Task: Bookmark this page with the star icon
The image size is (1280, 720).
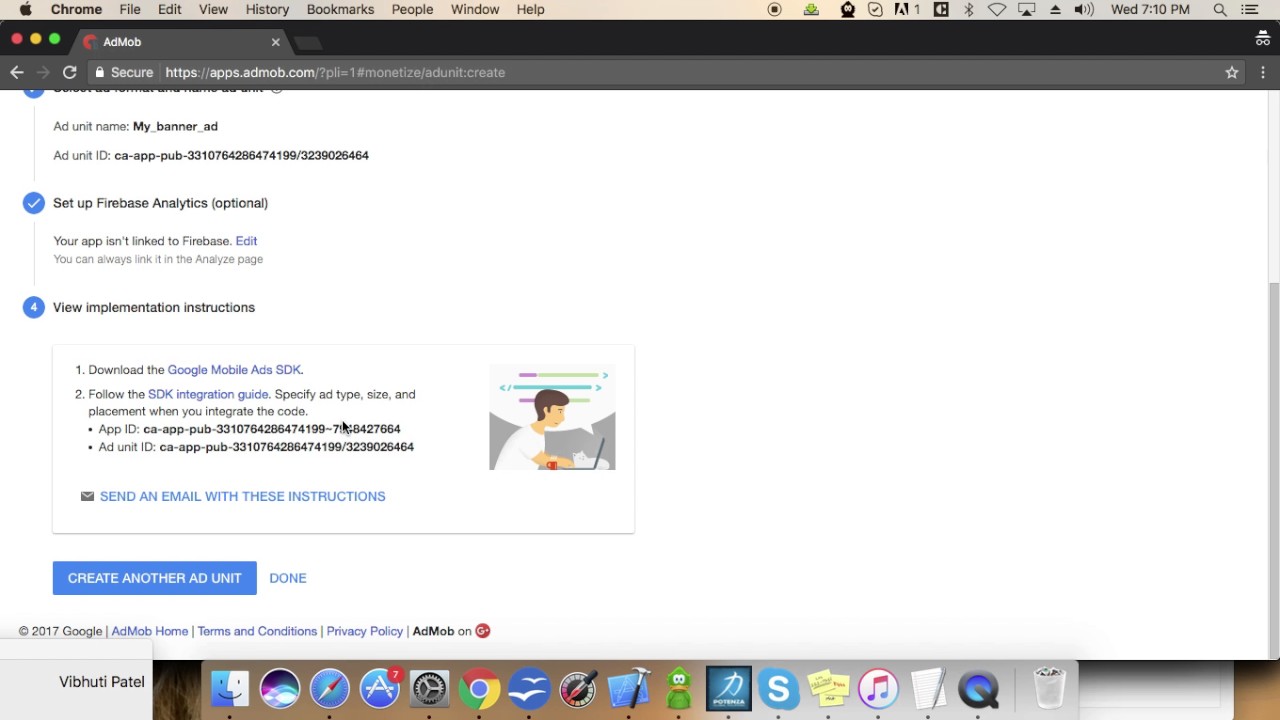Action: [1232, 72]
